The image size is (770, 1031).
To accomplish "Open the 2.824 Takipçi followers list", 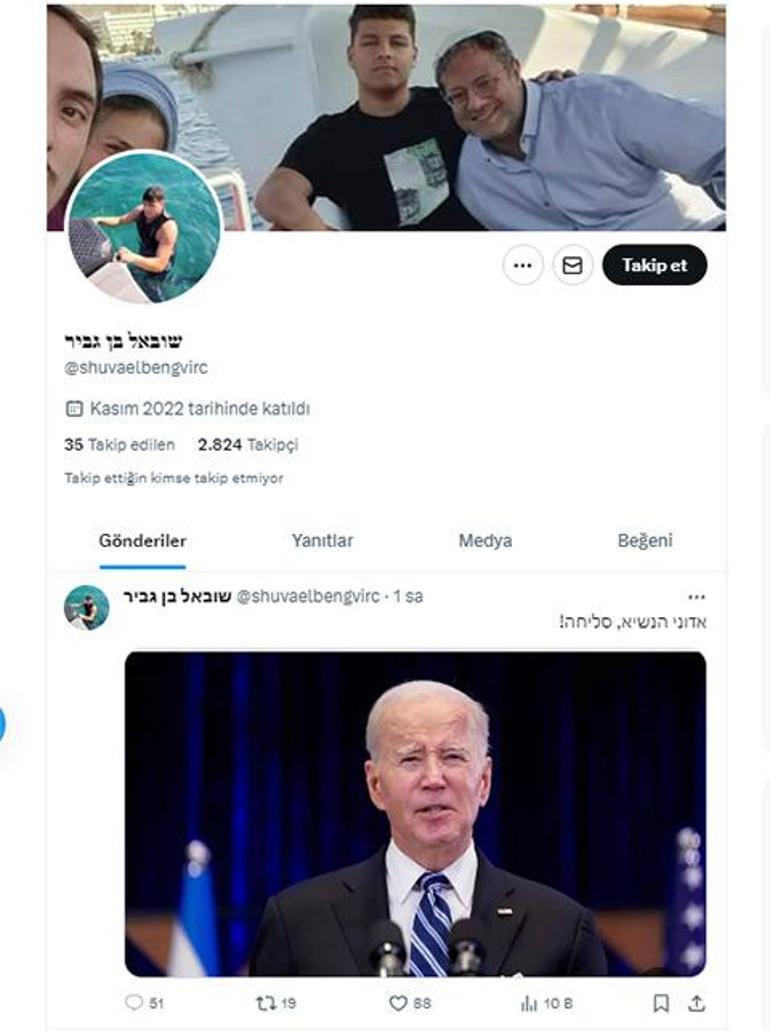I will coord(248,444).
